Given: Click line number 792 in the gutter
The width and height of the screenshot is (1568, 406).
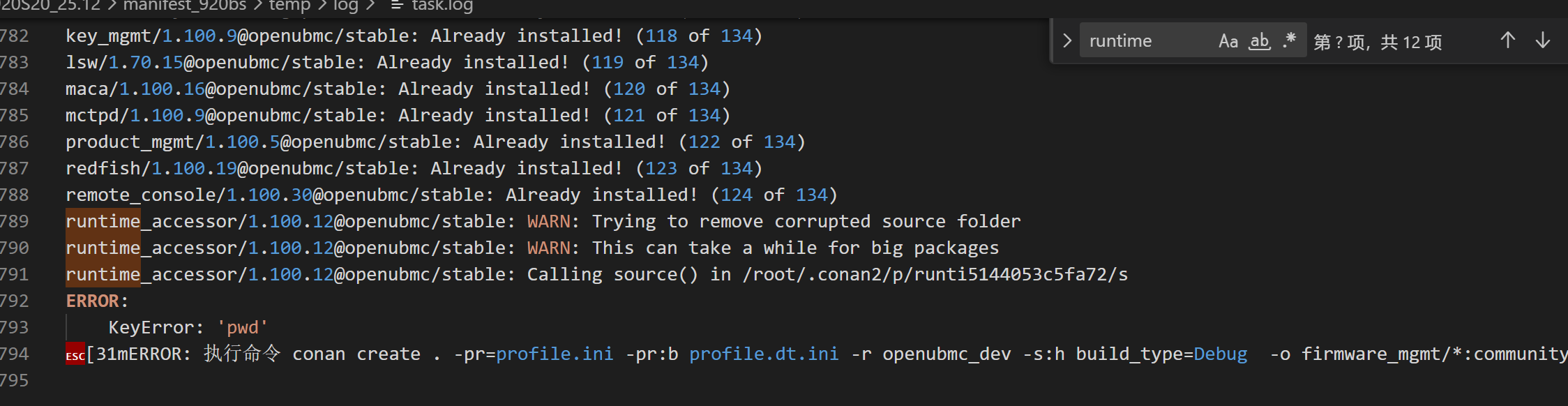Looking at the screenshot, I should [x=15, y=301].
